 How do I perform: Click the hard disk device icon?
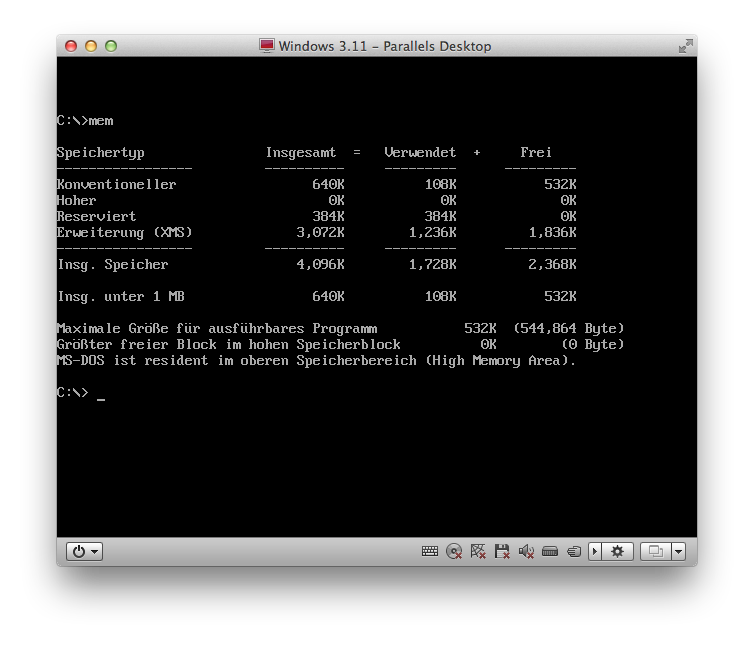[x=550, y=551]
